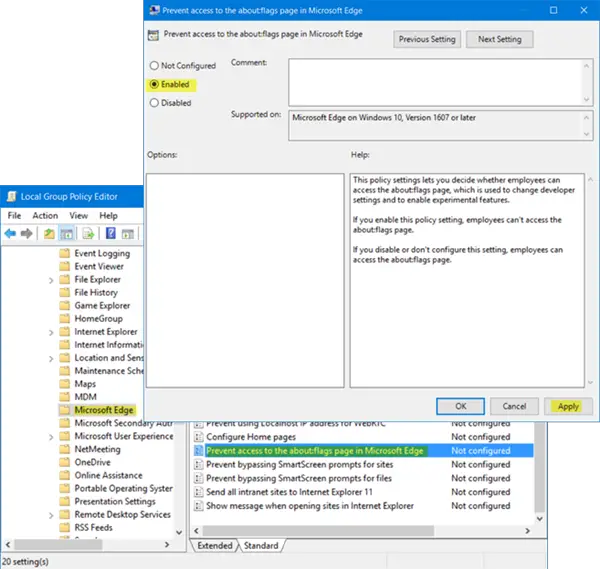Click the Forward arrow in the toolbar
The width and height of the screenshot is (600, 569).
coord(27,233)
